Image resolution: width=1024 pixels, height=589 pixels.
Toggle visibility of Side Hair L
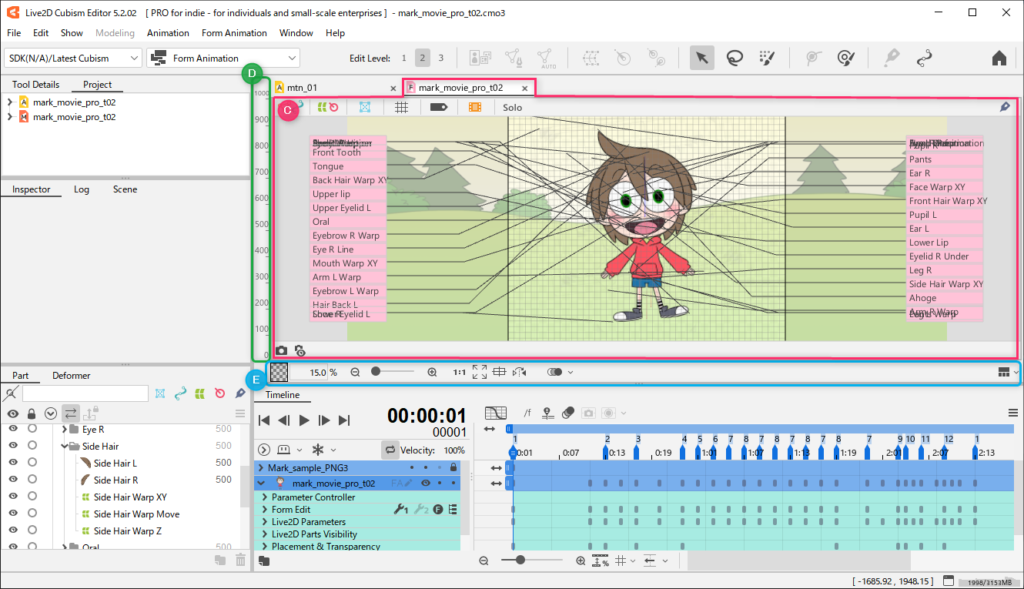(x=13, y=462)
